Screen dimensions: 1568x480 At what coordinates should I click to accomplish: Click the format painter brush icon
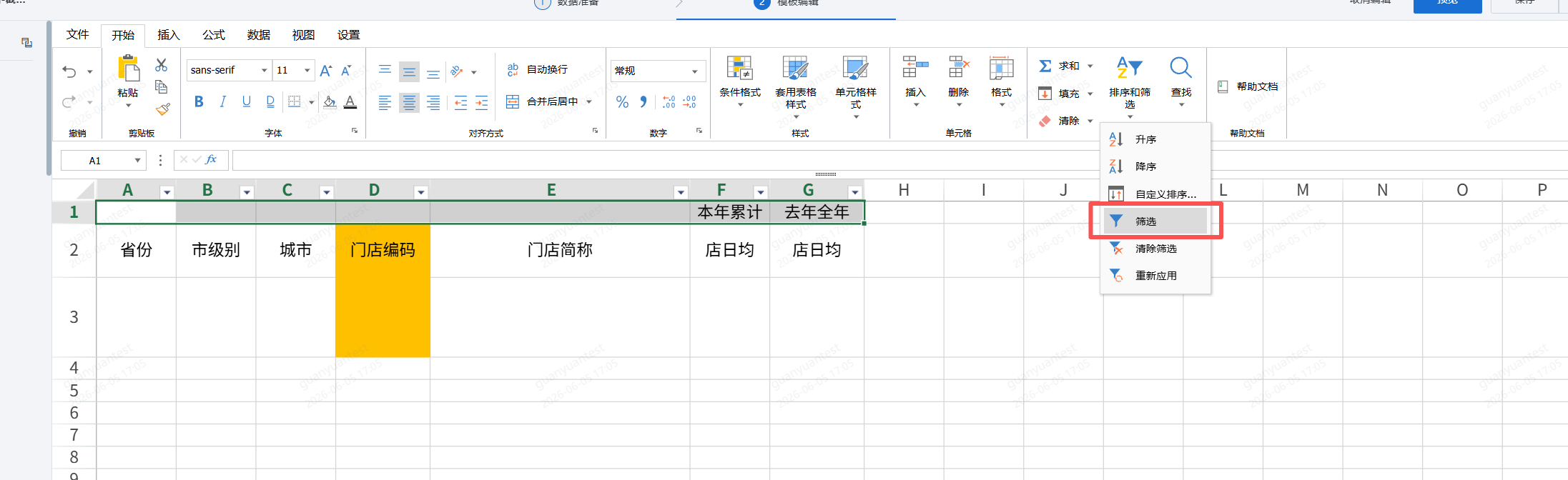[x=162, y=109]
